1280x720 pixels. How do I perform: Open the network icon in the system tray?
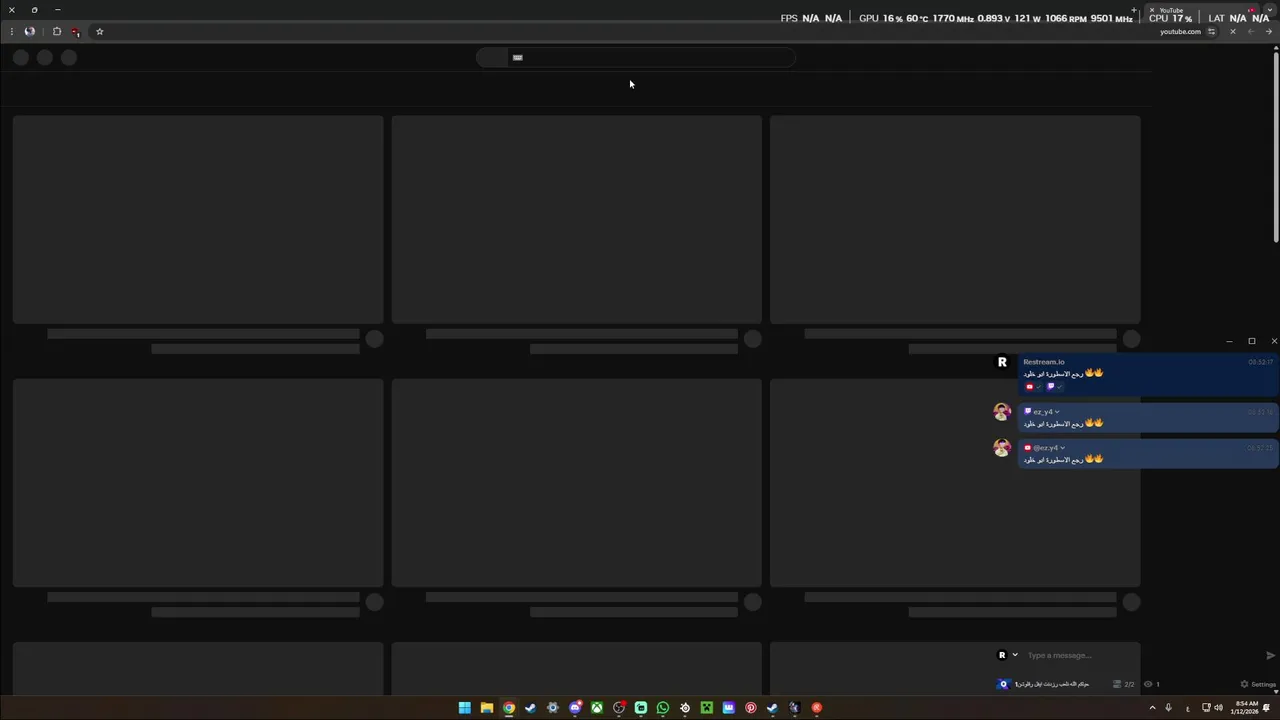(1206, 708)
